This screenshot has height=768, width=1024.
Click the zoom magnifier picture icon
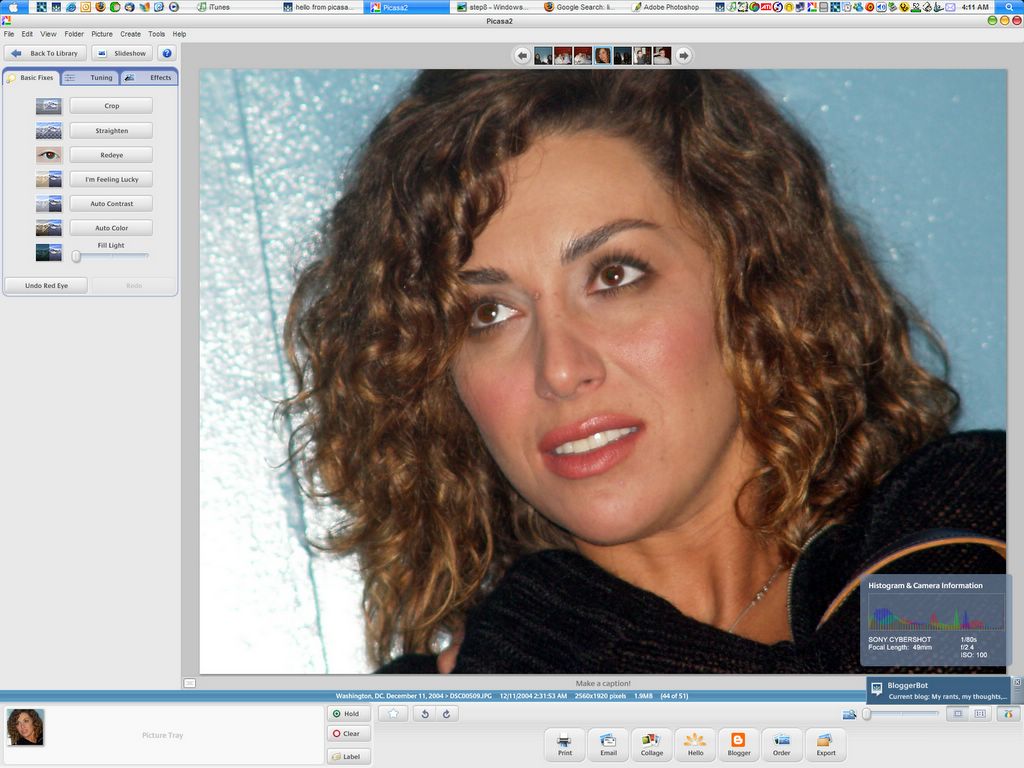coord(849,714)
